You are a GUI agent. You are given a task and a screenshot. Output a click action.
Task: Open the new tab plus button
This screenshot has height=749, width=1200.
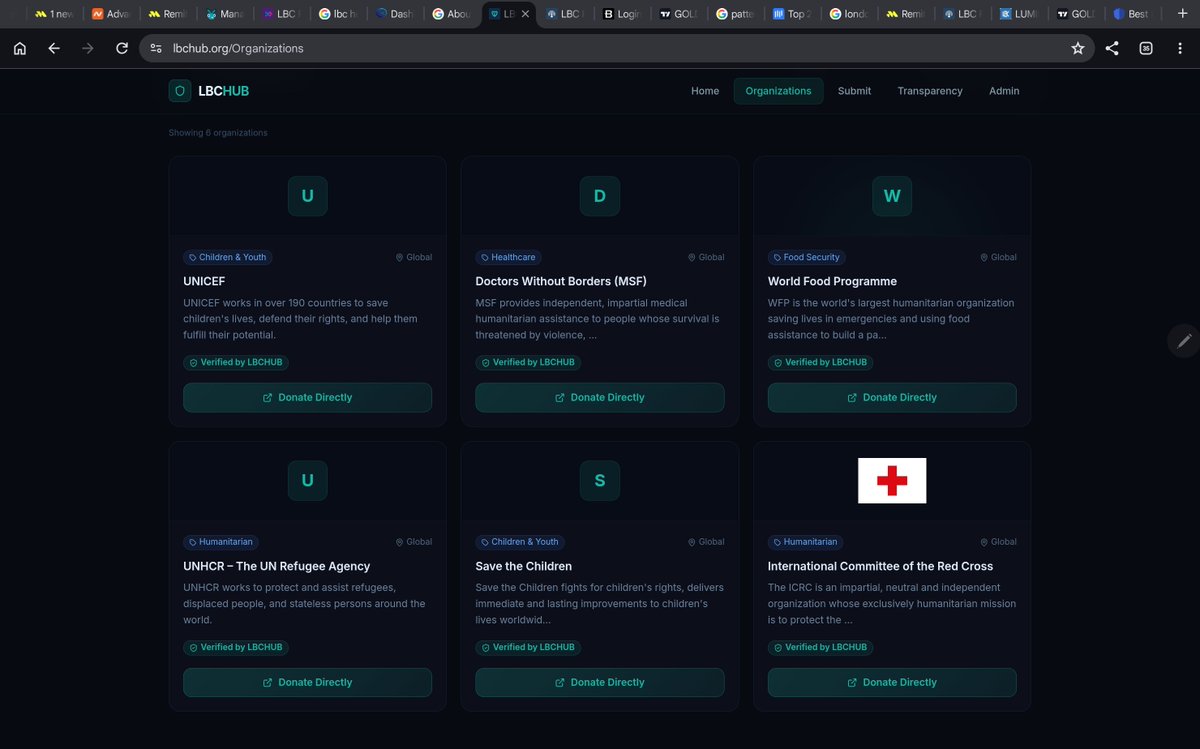coord(1182,14)
